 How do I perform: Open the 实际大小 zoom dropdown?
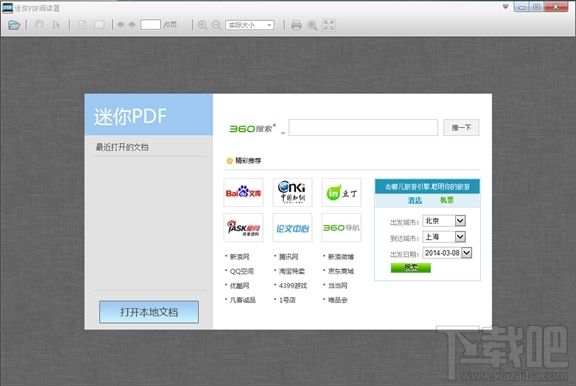(250, 25)
